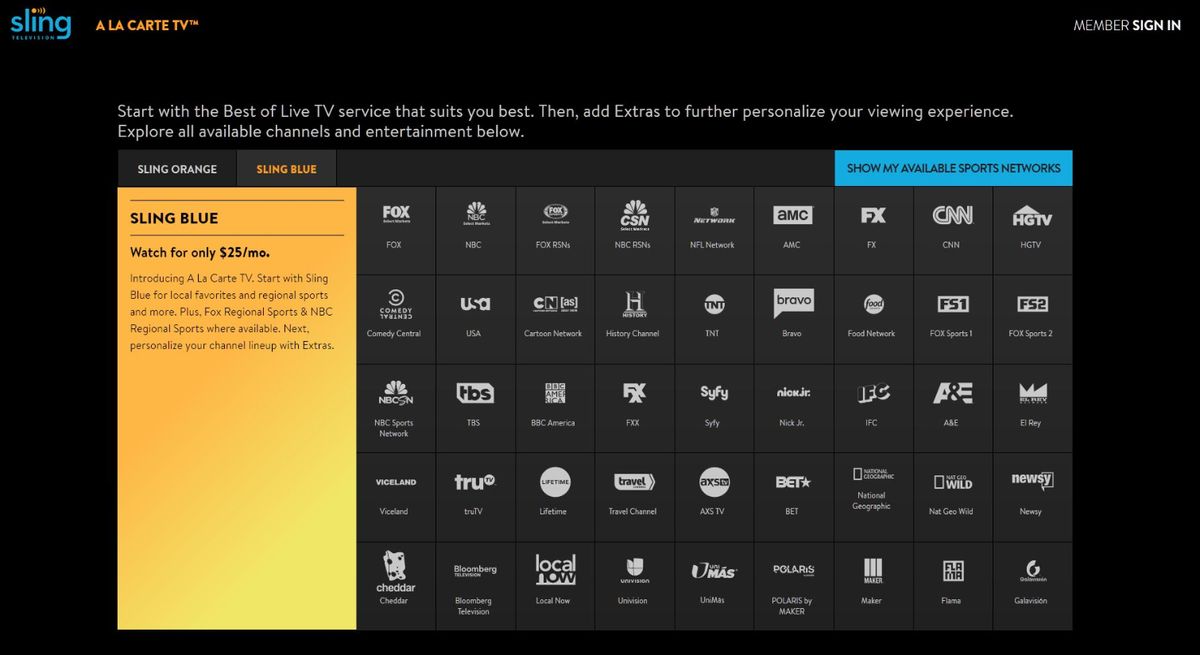This screenshot has width=1200, height=655.
Task: Click the Comedy Central channel tile
Action: tap(396, 319)
